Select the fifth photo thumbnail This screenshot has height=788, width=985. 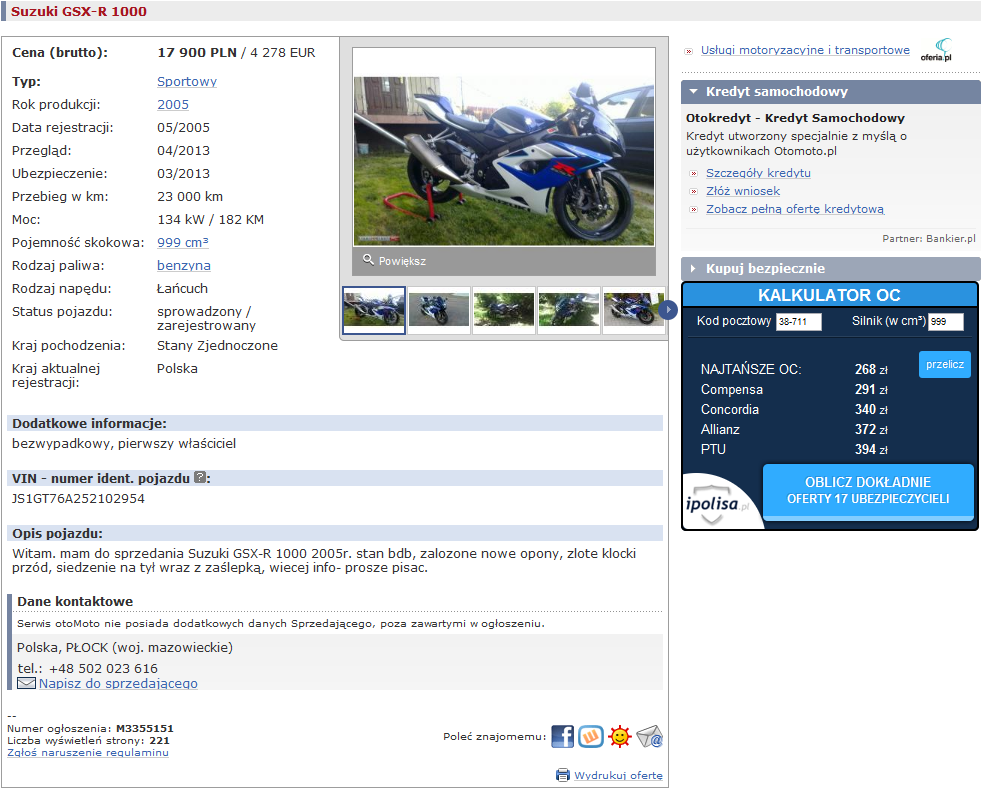click(x=633, y=310)
